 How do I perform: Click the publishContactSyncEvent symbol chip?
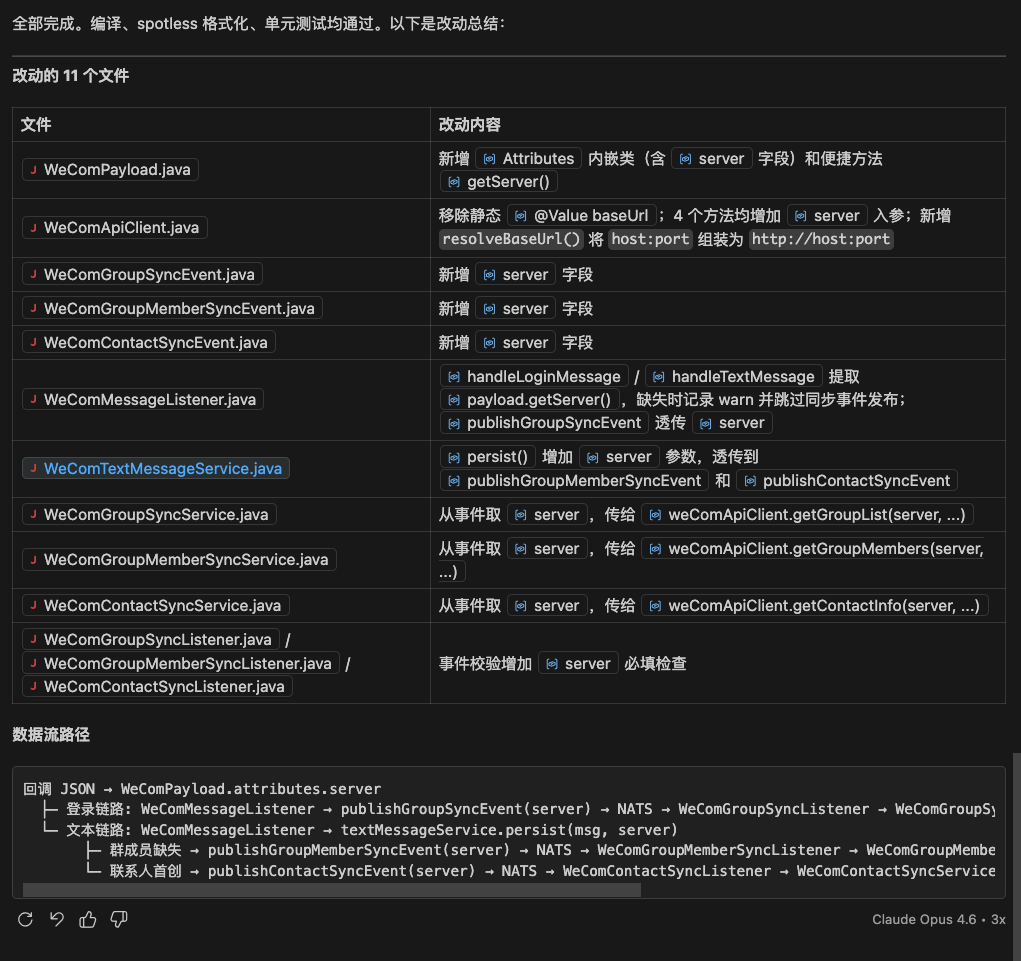[x=847, y=480]
